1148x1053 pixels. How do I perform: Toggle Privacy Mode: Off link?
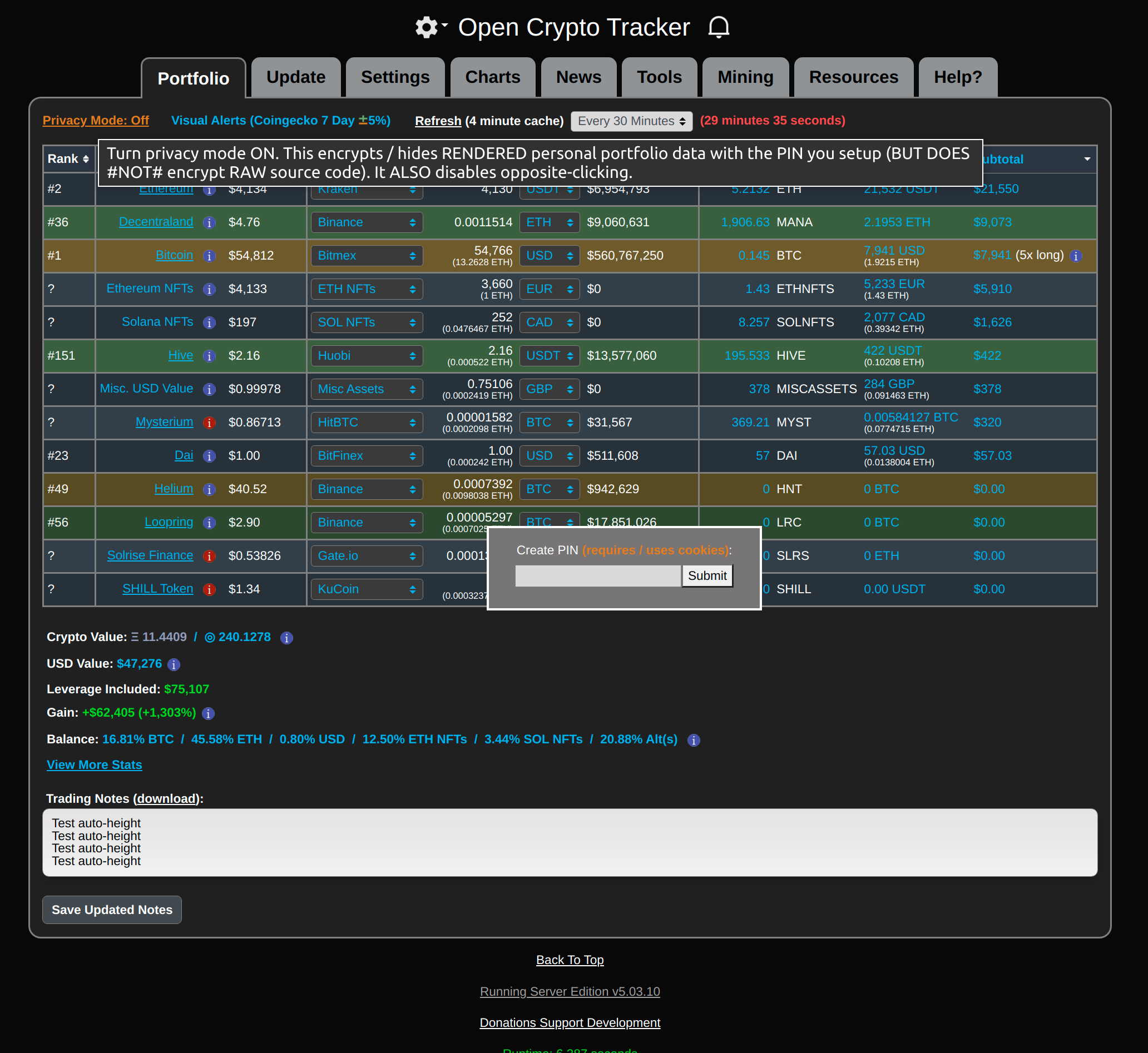coord(96,120)
